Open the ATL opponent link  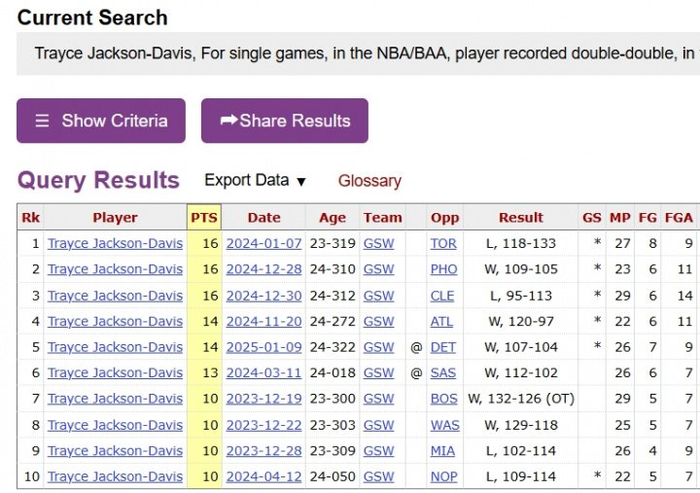442,321
